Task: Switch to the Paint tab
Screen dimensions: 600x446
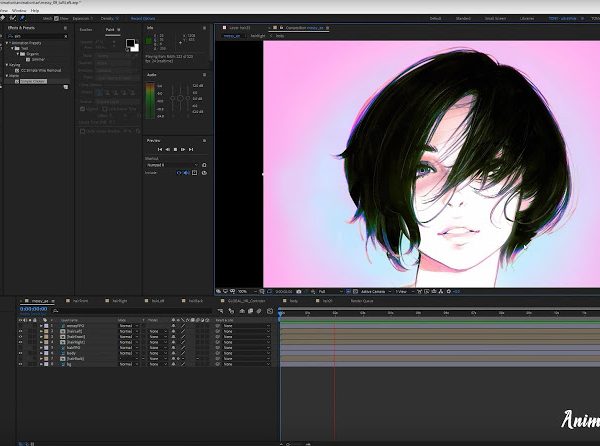Action: (110, 29)
